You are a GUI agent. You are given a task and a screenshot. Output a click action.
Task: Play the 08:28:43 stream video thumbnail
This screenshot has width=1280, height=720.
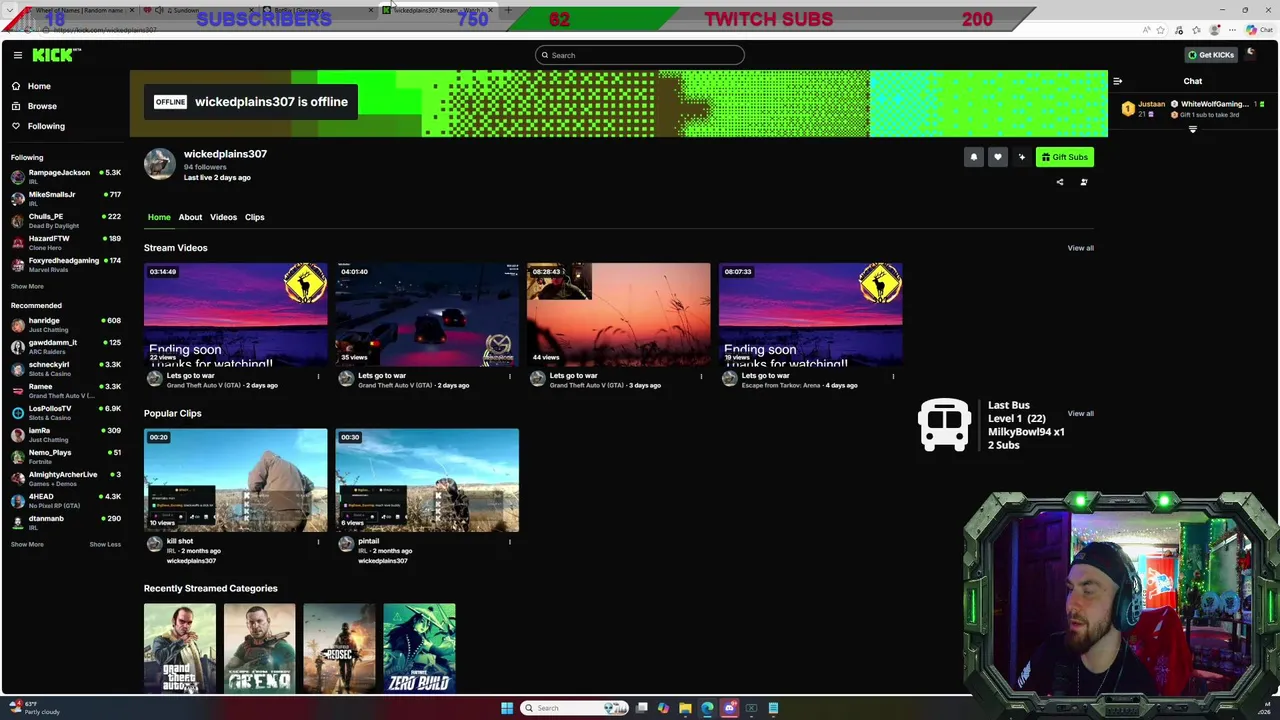[x=618, y=315]
